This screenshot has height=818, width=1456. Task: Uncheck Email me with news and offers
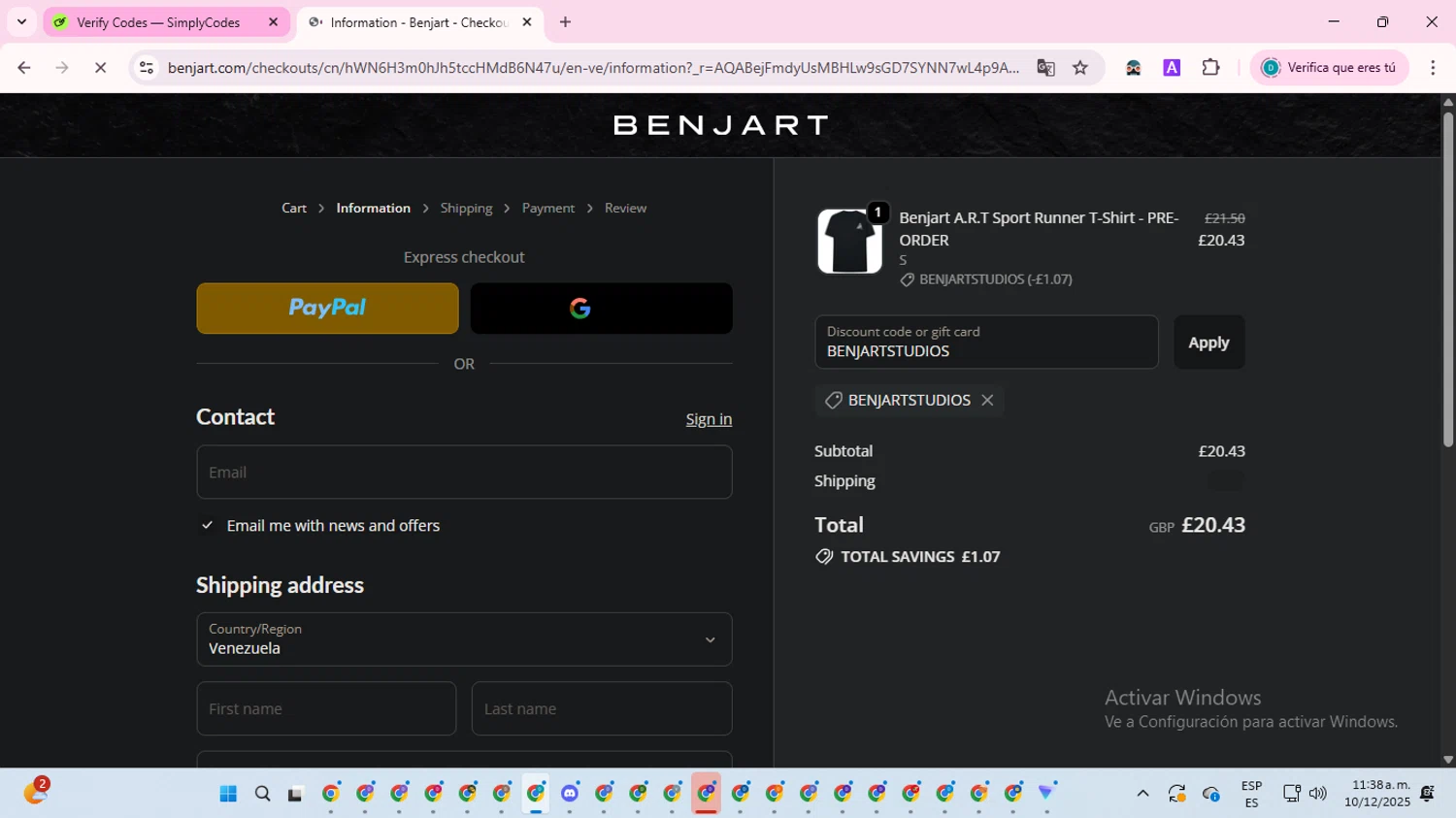pyautogui.click(x=207, y=525)
